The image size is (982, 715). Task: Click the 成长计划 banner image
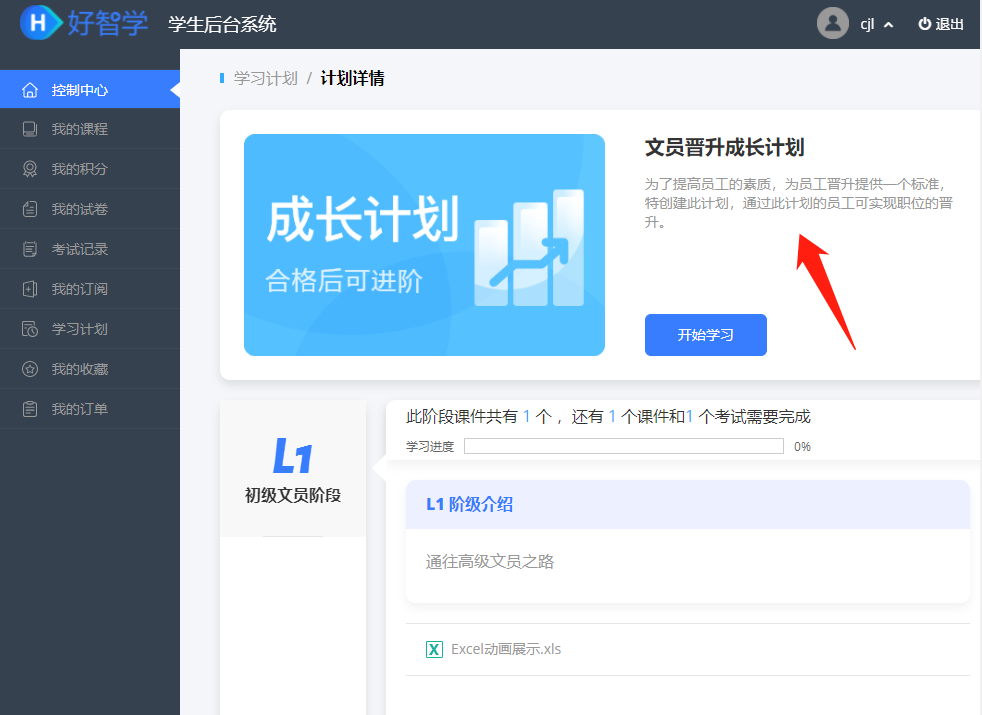[424, 245]
